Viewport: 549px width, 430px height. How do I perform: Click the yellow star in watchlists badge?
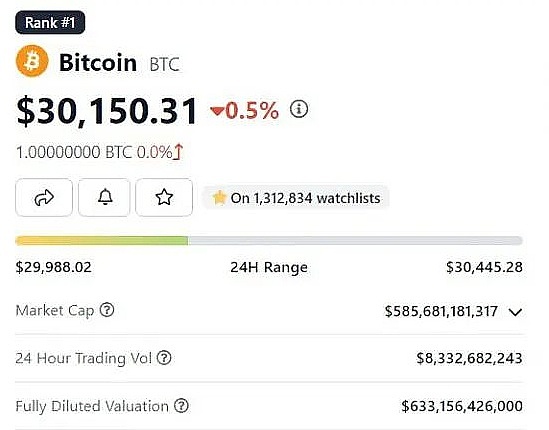(x=219, y=198)
